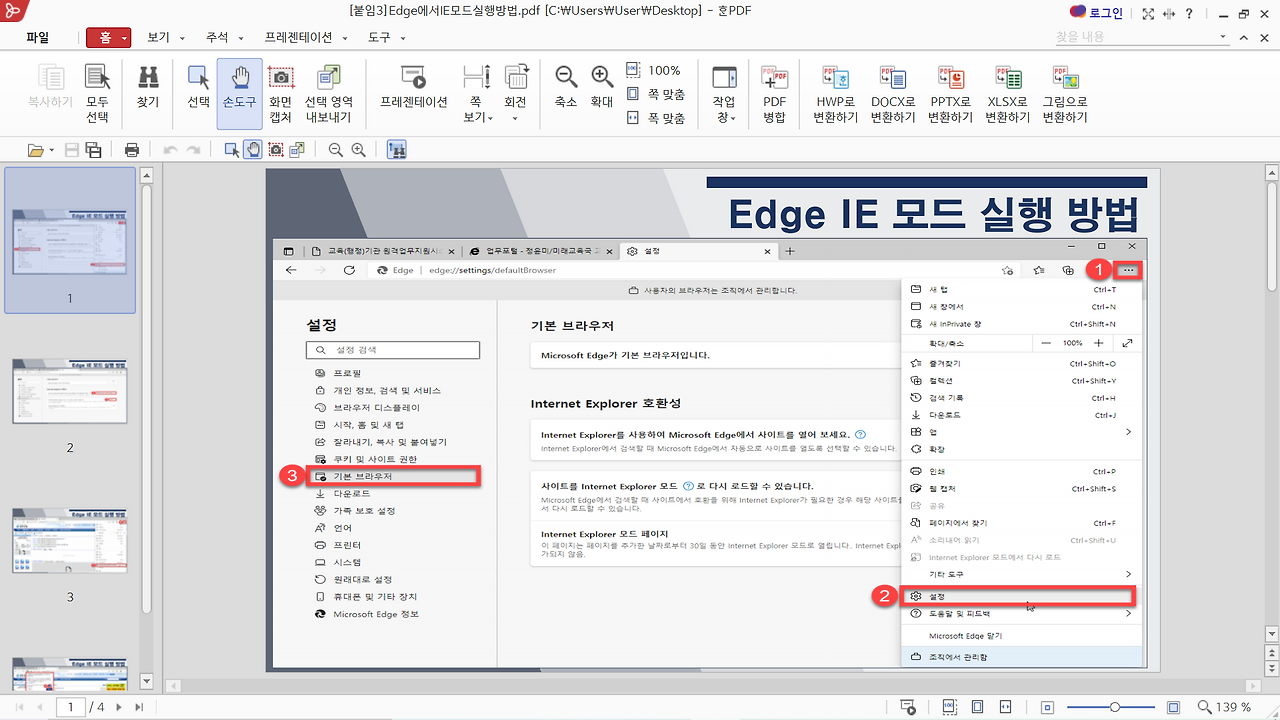The image size is (1280, 720).
Task: Expand the arrow next to the 도구 tab
Action: point(402,38)
